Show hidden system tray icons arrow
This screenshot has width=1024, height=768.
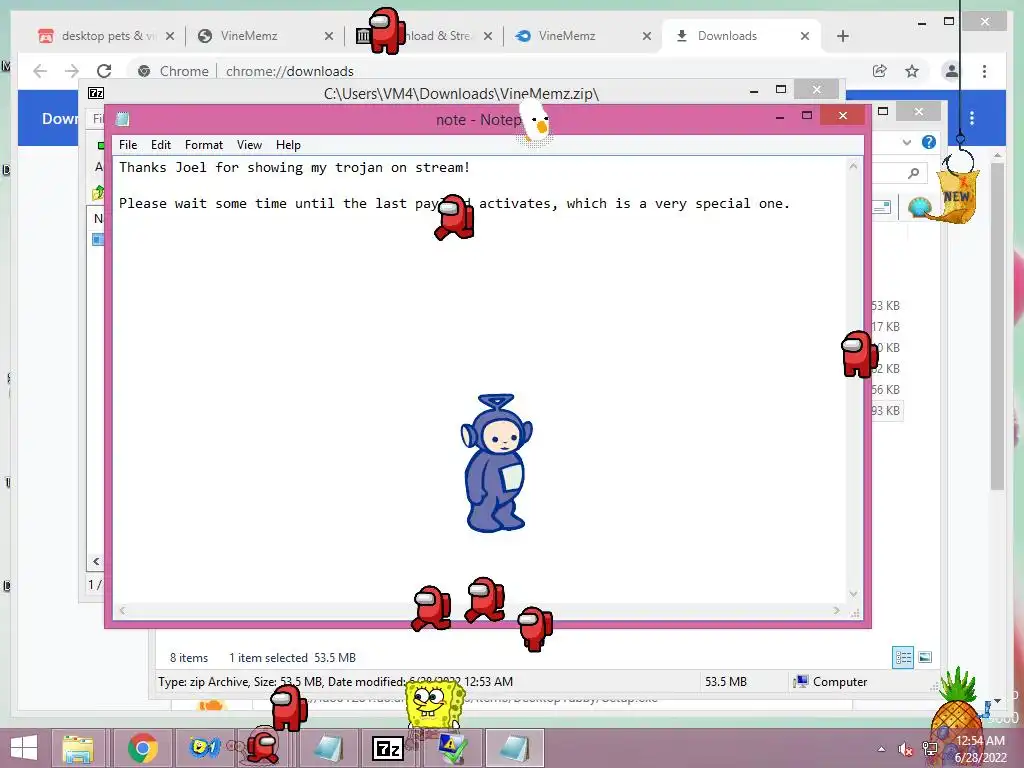[882, 749]
